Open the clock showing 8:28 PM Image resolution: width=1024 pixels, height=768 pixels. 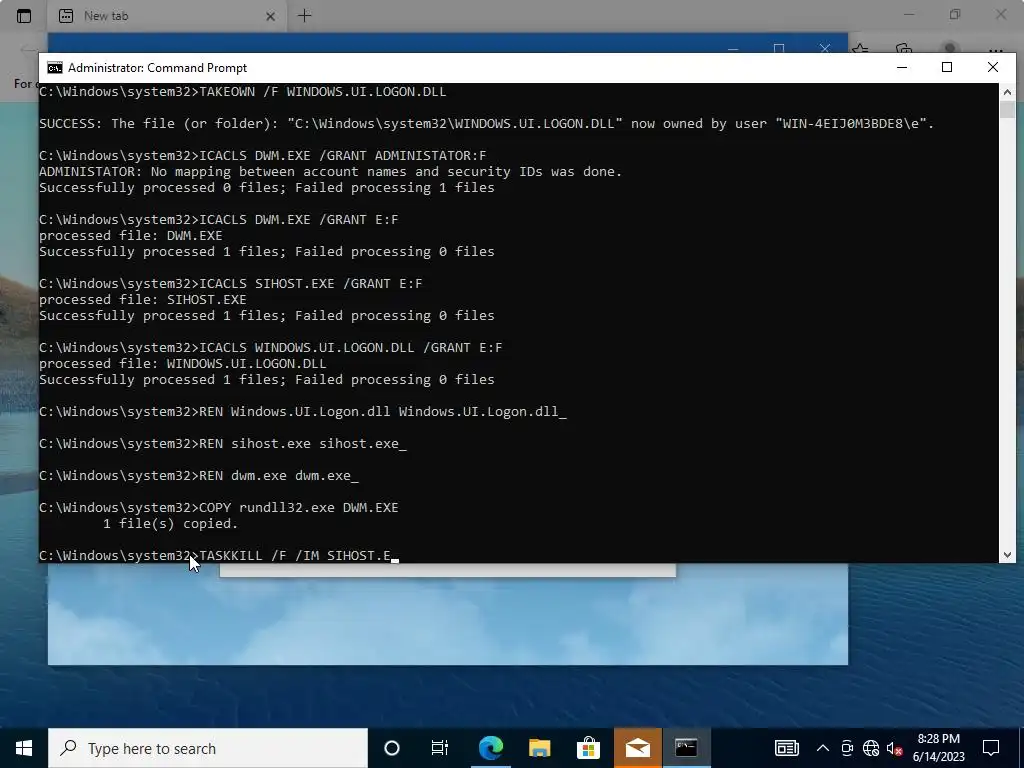point(938,748)
